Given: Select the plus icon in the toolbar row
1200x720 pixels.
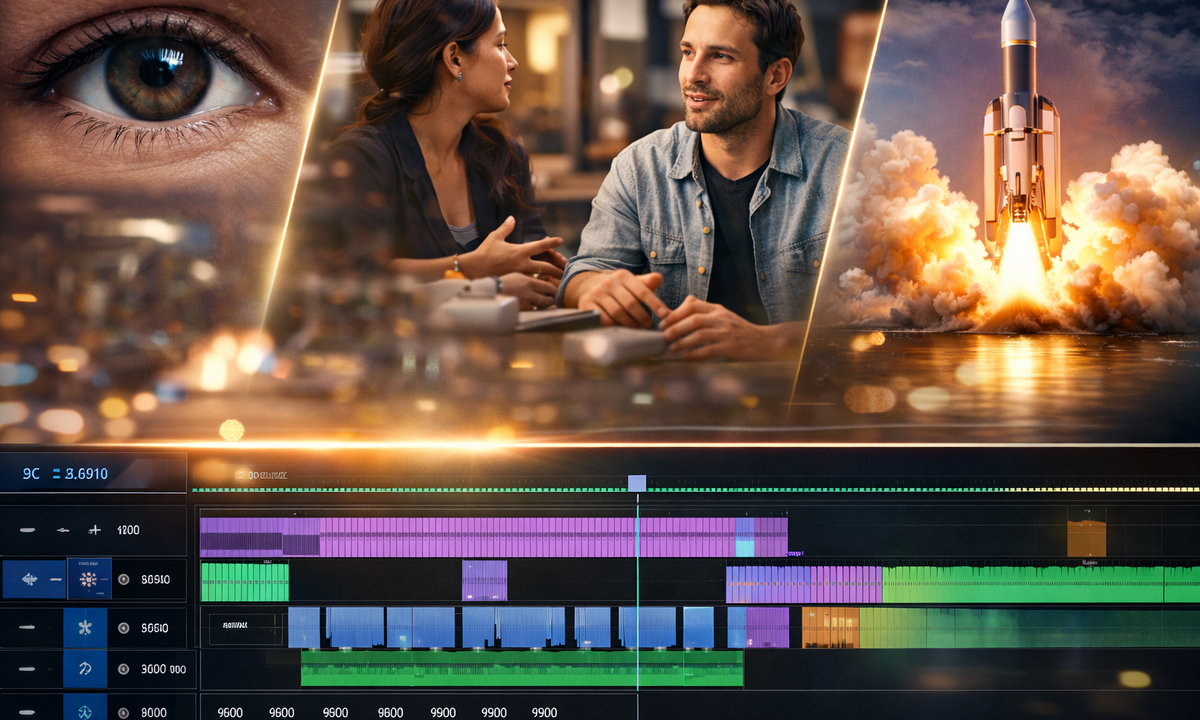Looking at the screenshot, I should (94, 529).
